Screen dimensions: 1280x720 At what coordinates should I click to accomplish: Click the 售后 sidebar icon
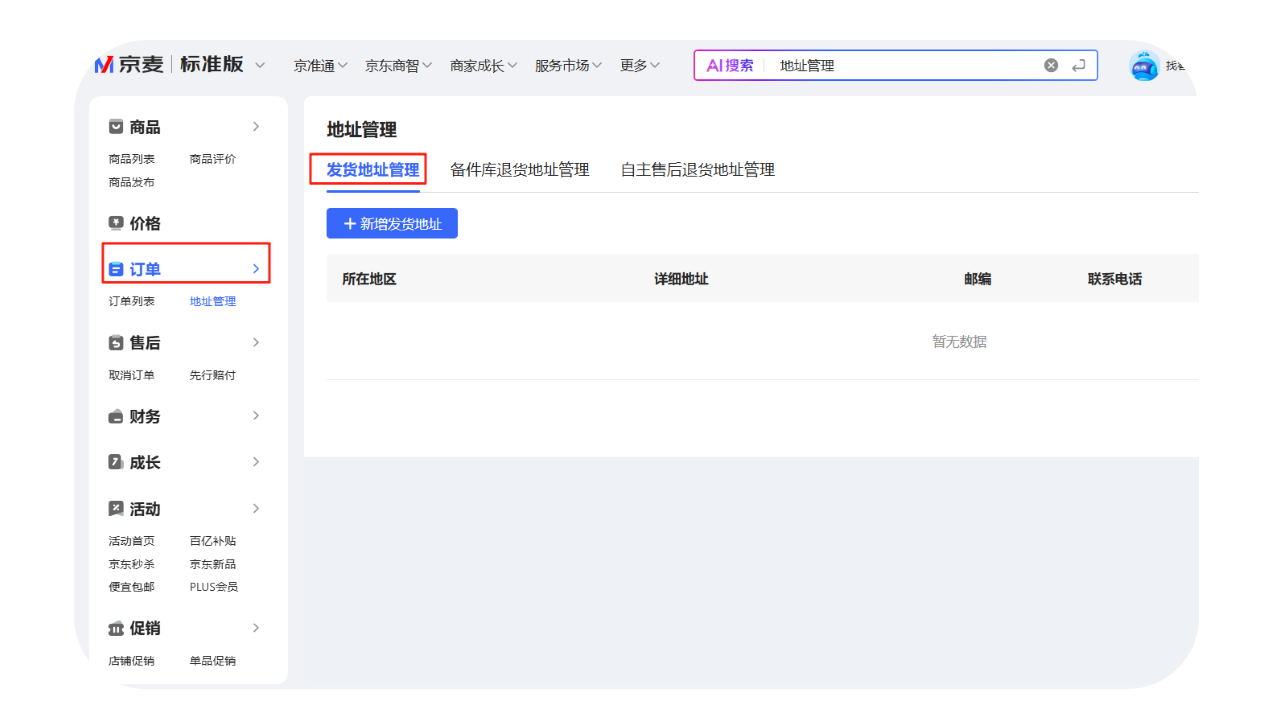click(x=116, y=343)
